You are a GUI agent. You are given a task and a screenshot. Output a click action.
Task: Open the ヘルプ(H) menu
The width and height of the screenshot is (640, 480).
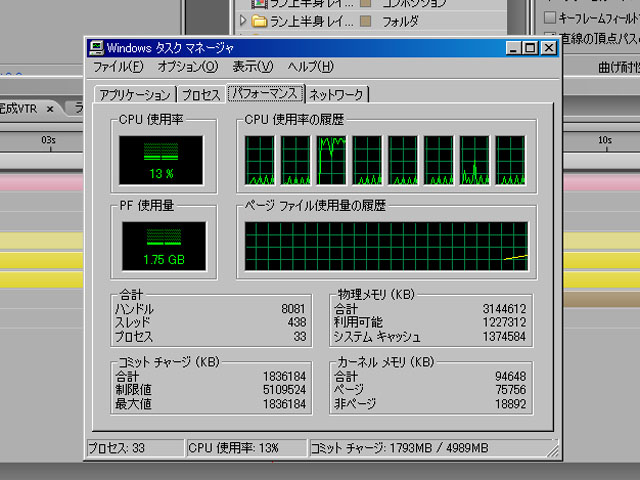(x=311, y=67)
